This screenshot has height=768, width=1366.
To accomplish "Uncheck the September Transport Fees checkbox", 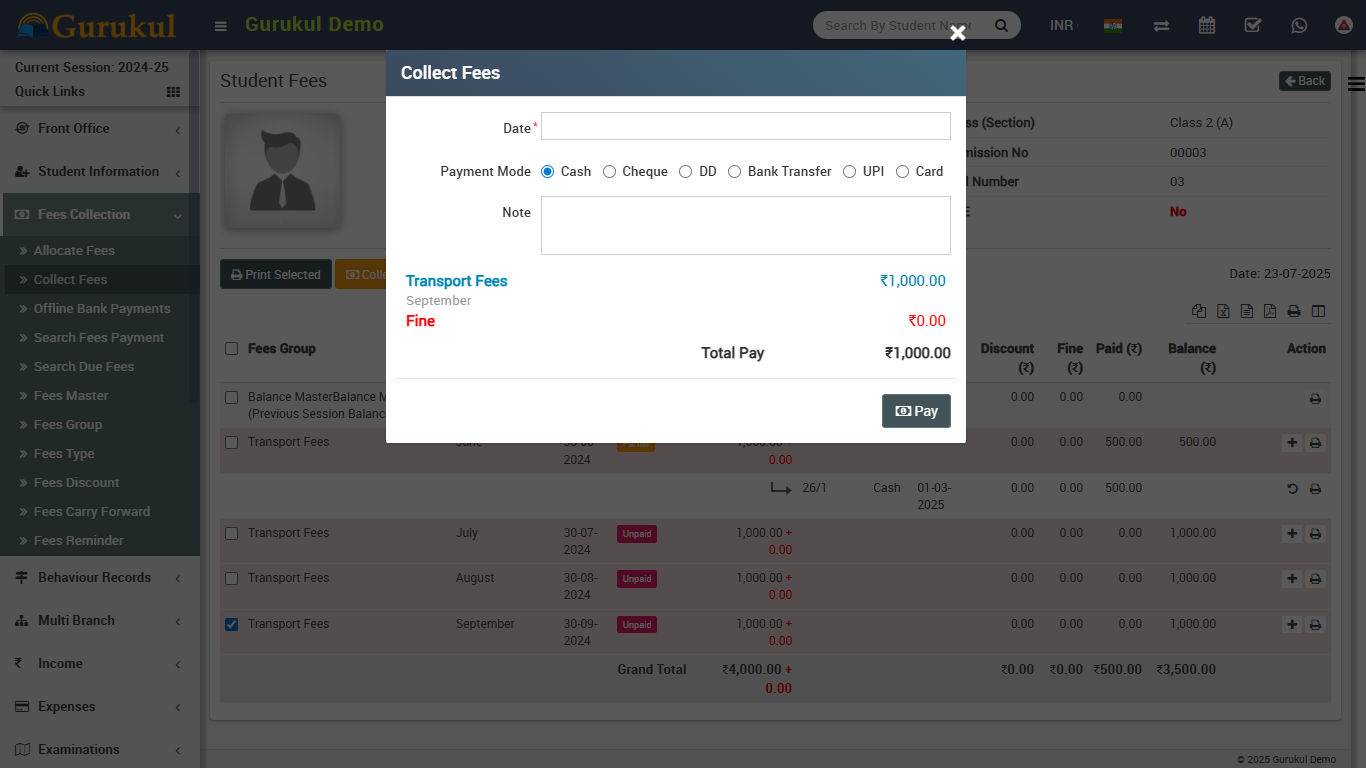I will pyautogui.click(x=232, y=624).
